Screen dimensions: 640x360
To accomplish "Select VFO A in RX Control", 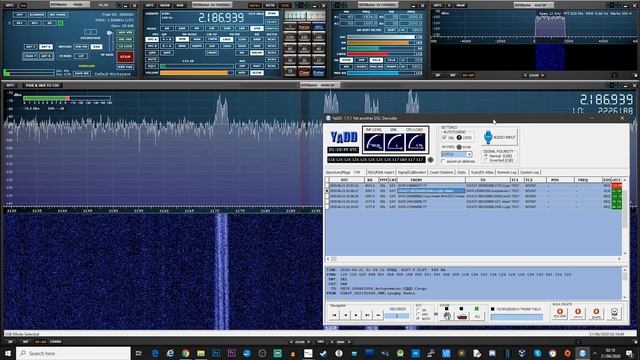I will tap(151, 40).
